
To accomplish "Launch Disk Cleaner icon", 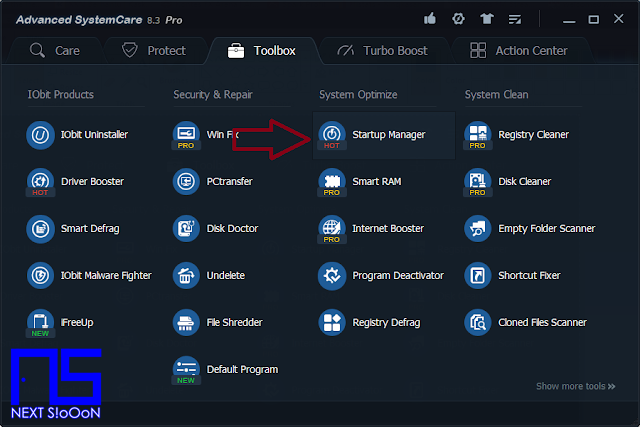I will pyautogui.click(x=478, y=182).
